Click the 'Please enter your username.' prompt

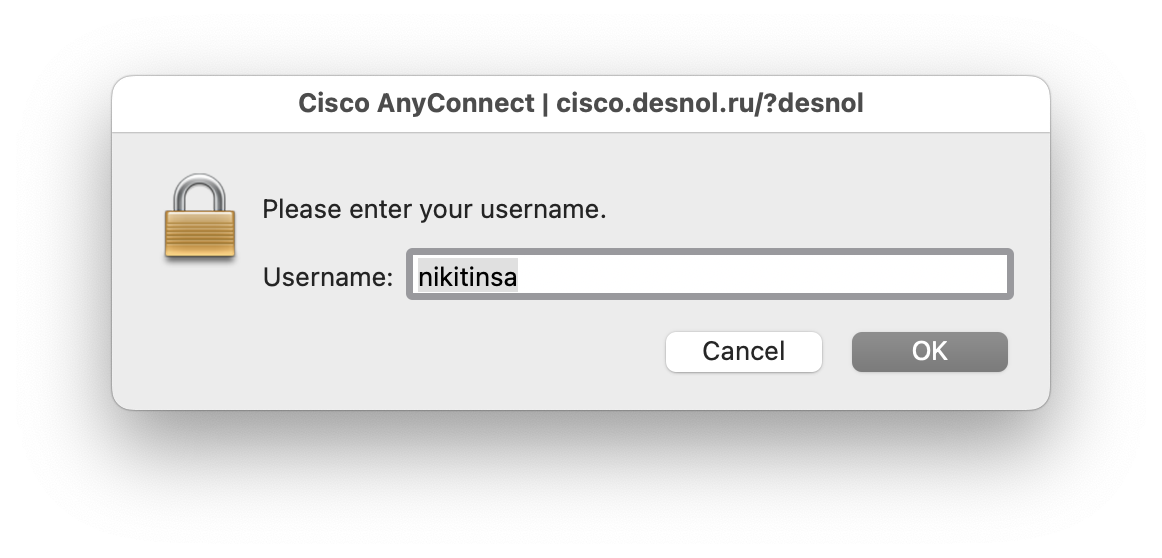click(434, 210)
